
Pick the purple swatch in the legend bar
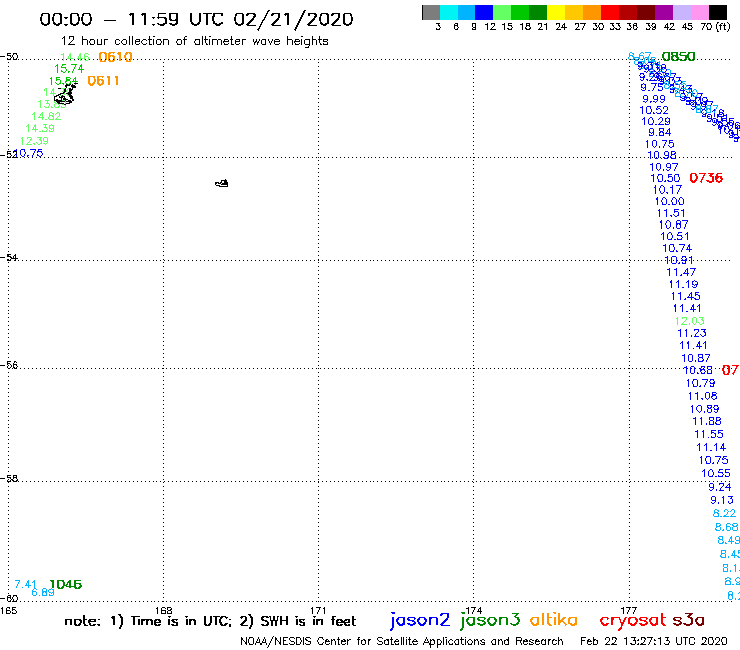coord(664,12)
